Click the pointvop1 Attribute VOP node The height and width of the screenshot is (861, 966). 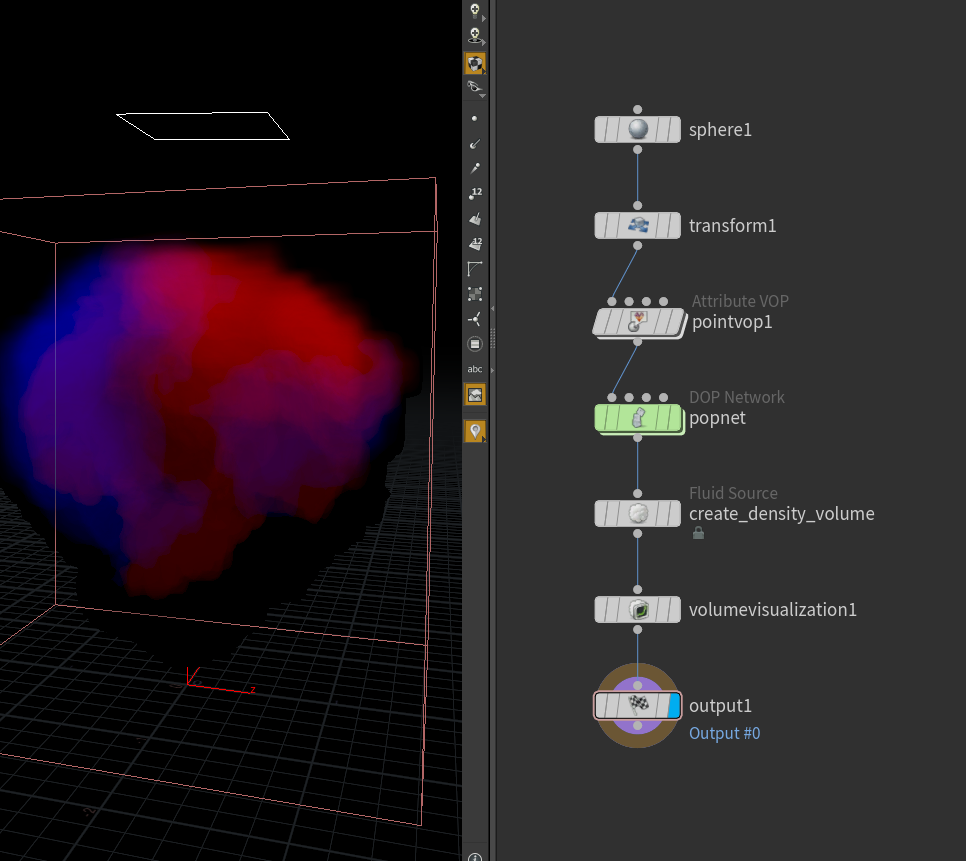[x=639, y=322]
